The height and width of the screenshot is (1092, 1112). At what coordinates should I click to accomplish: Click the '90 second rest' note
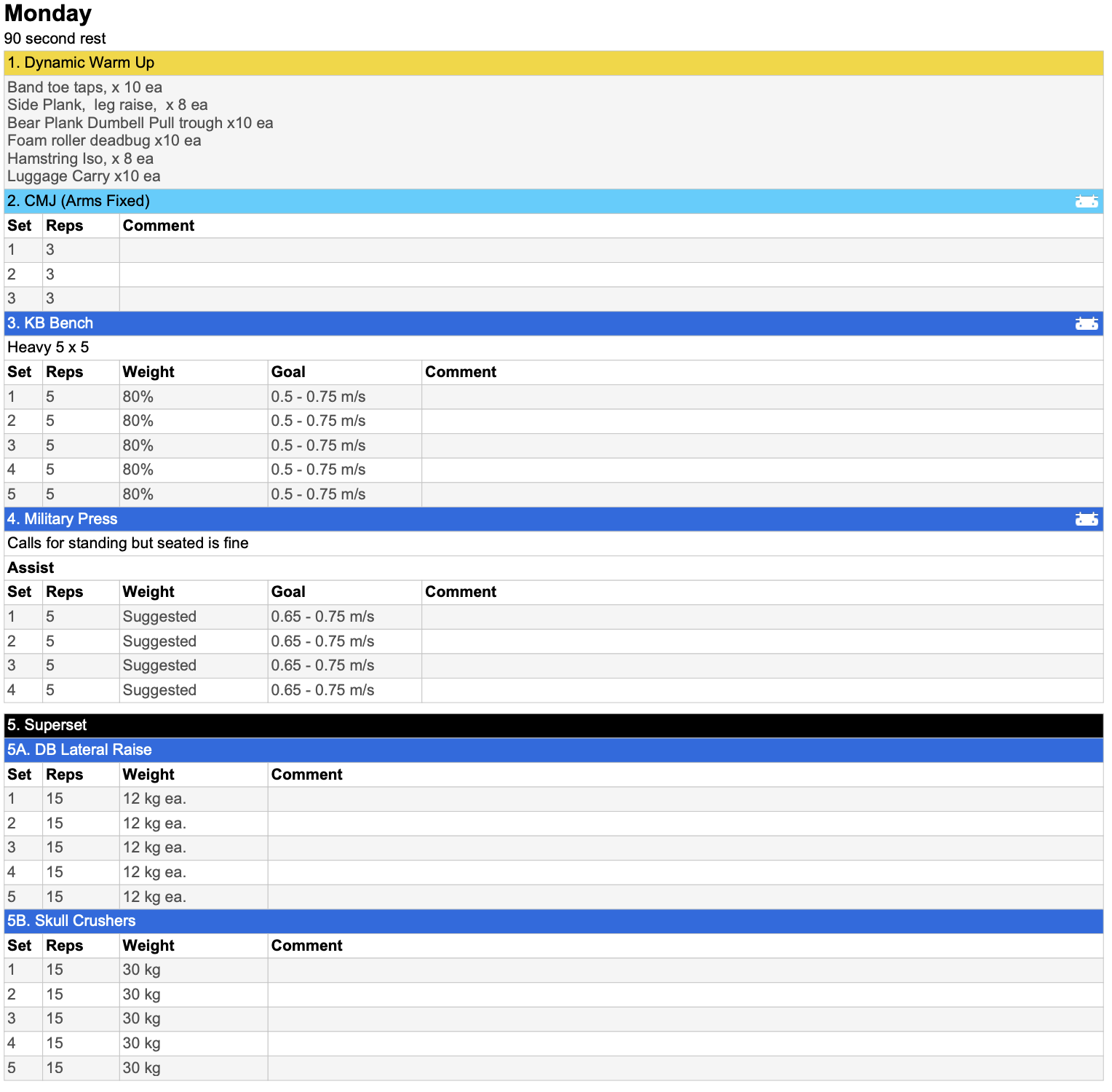(x=55, y=39)
